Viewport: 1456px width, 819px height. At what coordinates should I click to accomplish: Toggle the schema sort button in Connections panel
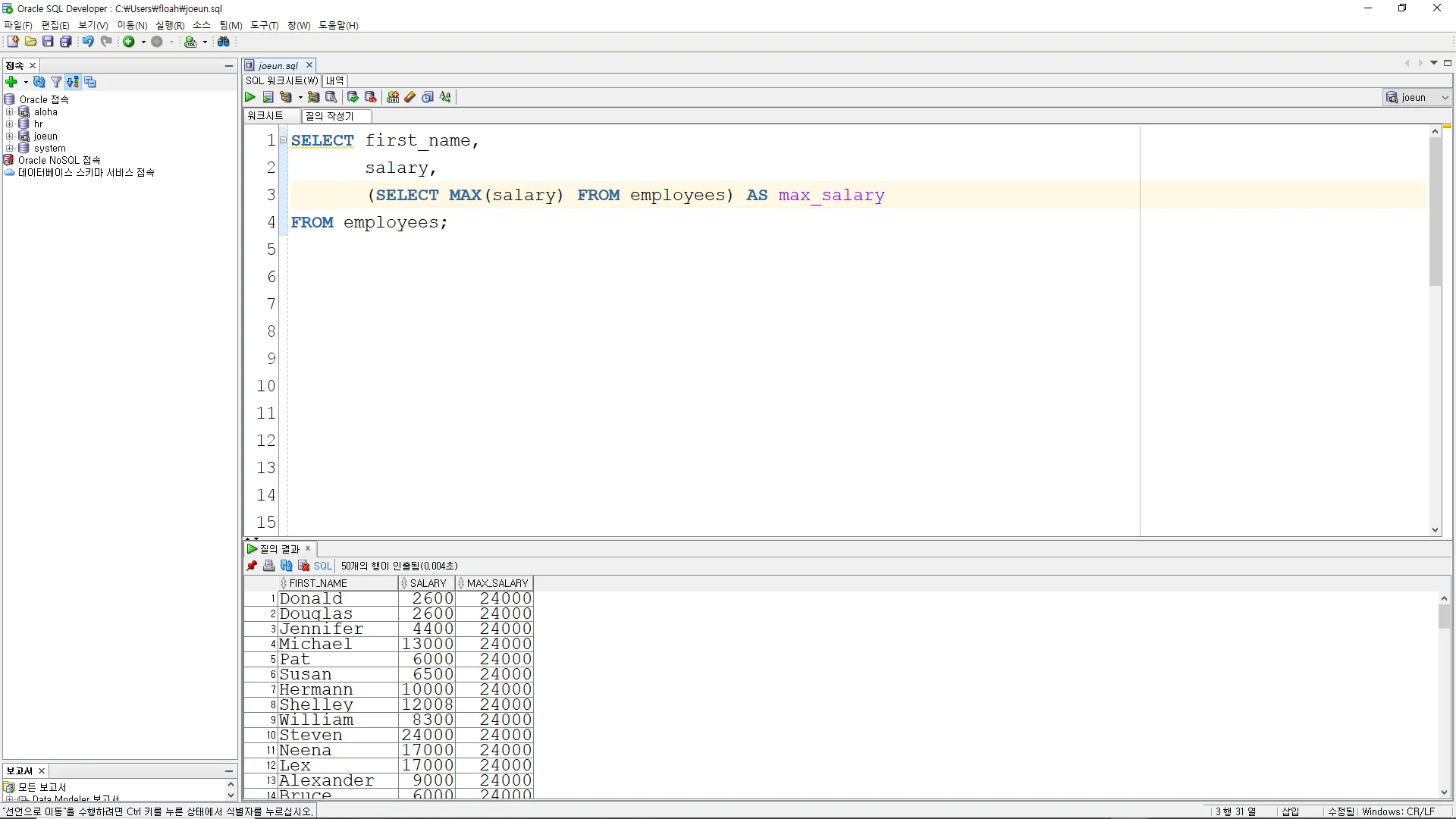(73, 82)
